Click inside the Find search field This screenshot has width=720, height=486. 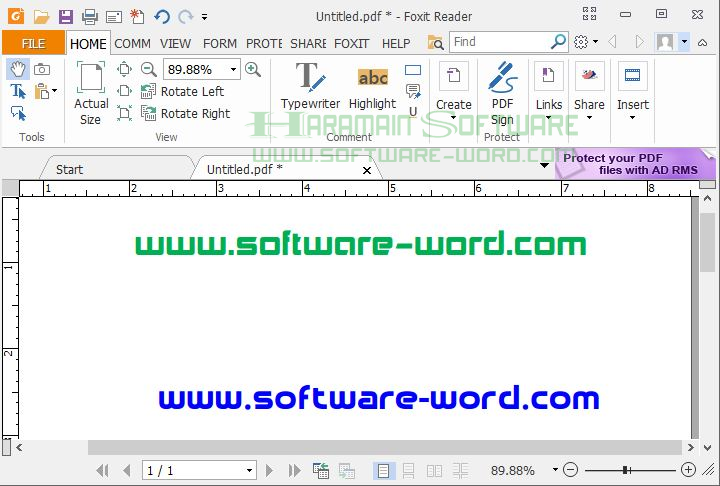[500, 42]
